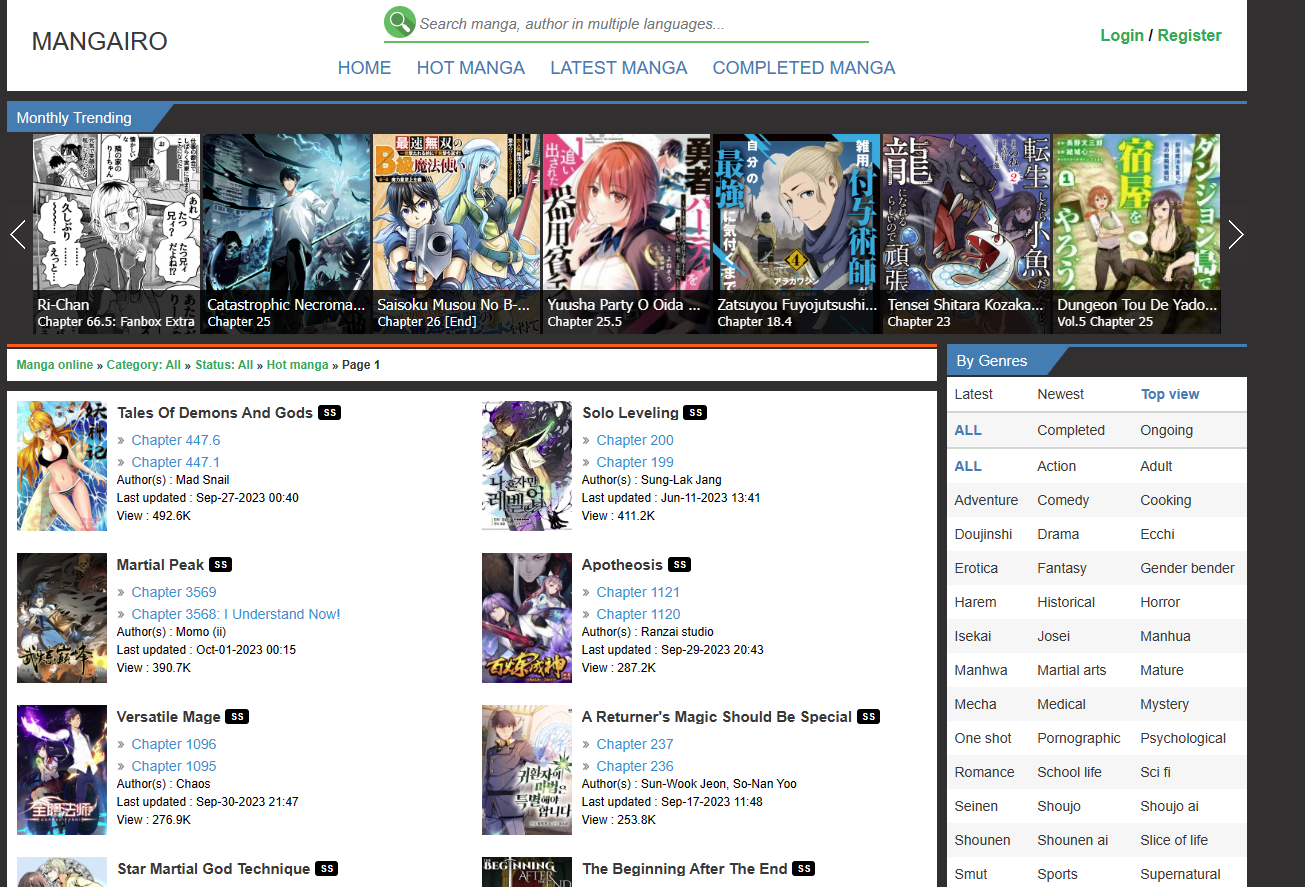
Task: Focus the manga search input field
Action: click(x=642, y=24)
